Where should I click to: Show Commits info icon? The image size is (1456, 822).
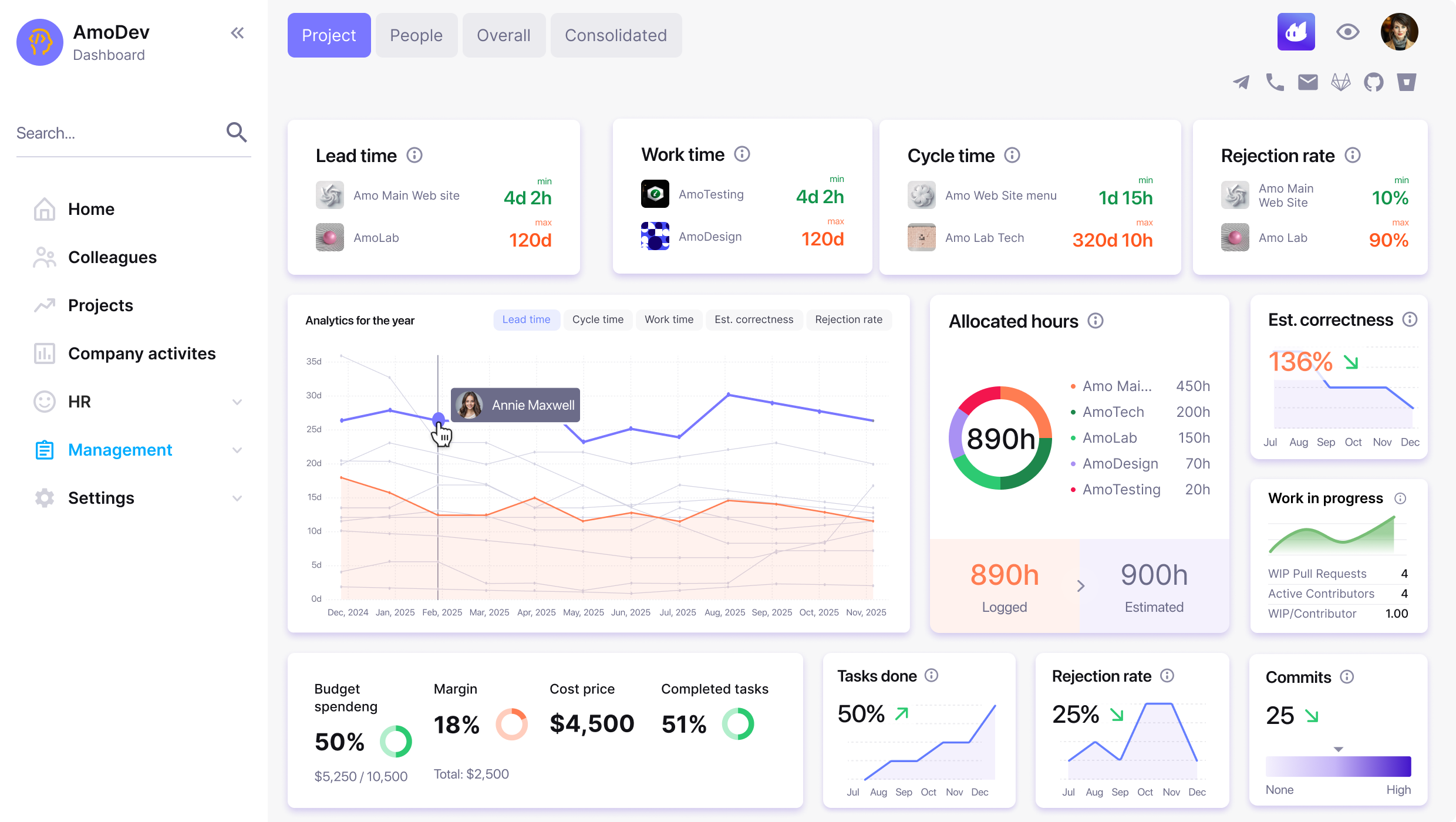[x=1347, y=677]
